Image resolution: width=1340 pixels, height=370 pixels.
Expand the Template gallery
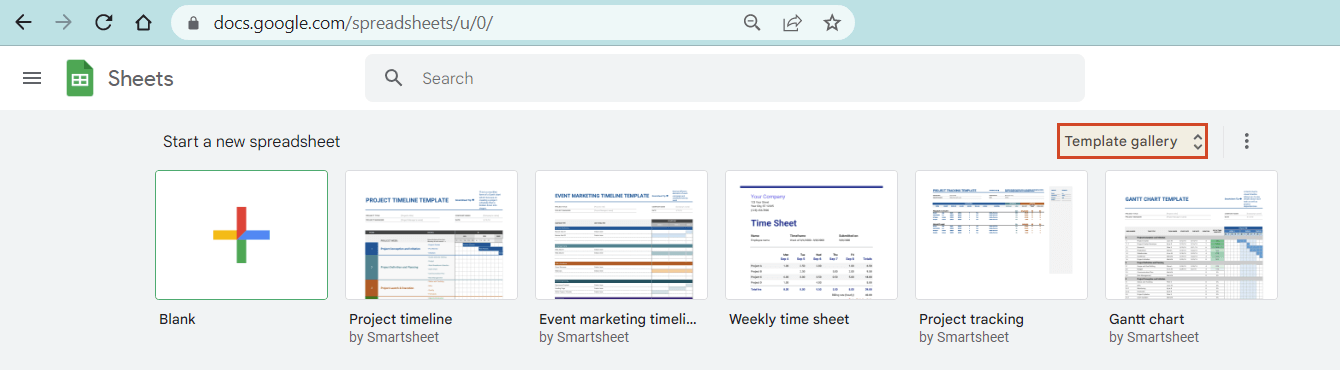[1133, 141]
